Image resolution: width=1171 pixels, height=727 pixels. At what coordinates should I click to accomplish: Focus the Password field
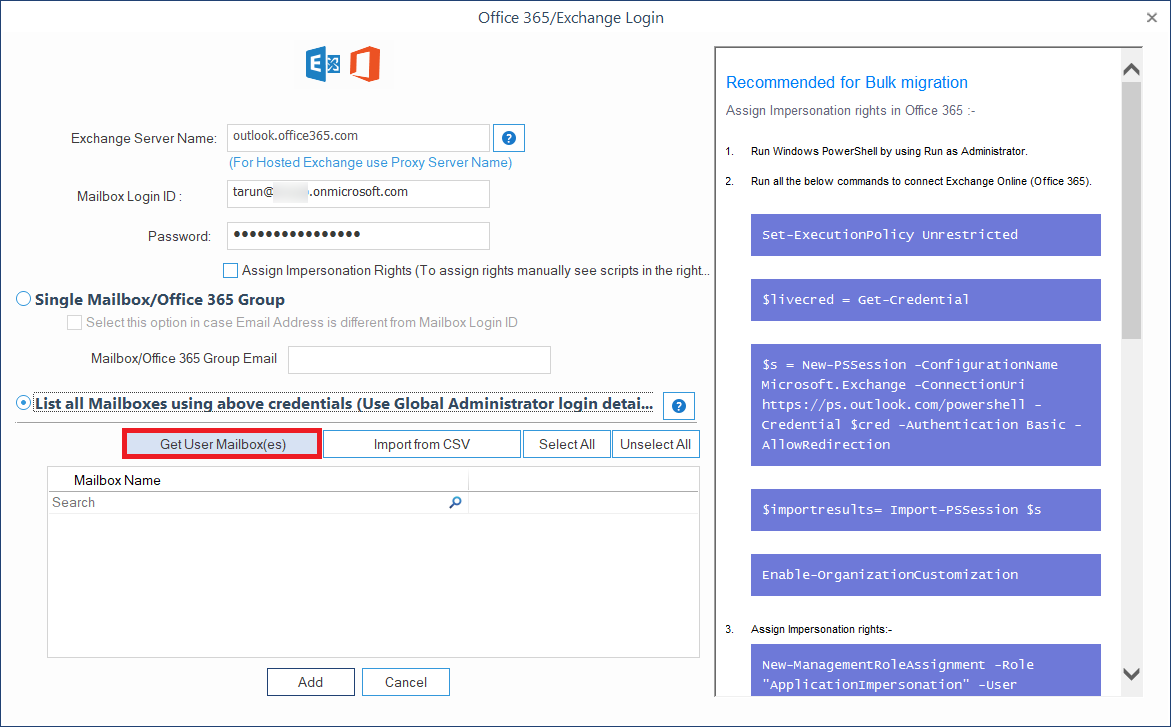358,236
